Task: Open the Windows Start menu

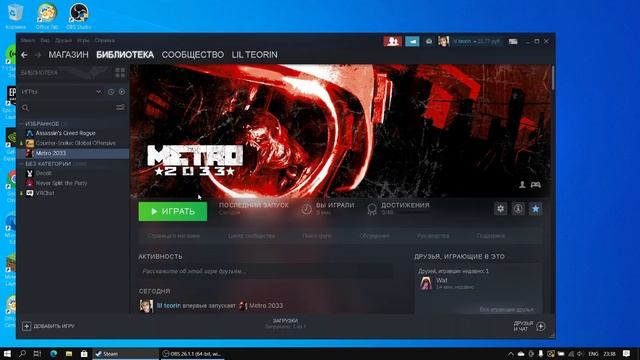Action: point(7,353)
